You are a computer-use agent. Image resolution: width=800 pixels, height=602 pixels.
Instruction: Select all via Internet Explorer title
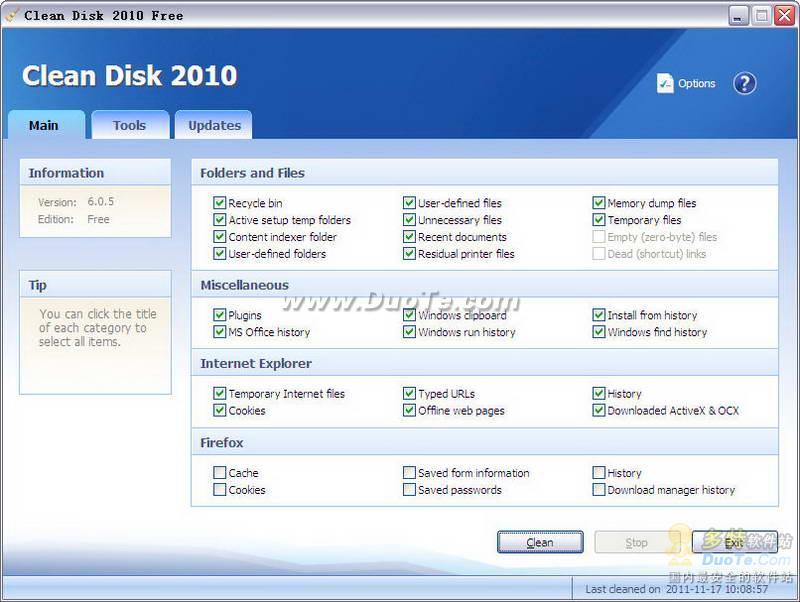(256, 364)
